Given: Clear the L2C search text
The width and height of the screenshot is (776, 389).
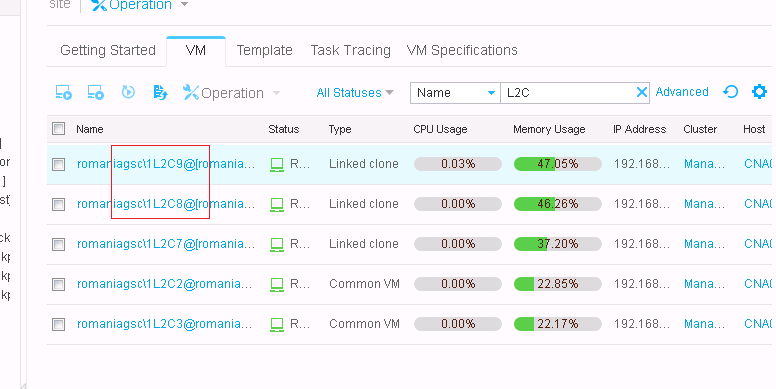Looking at the screenshot, I should tap(641, 92).
